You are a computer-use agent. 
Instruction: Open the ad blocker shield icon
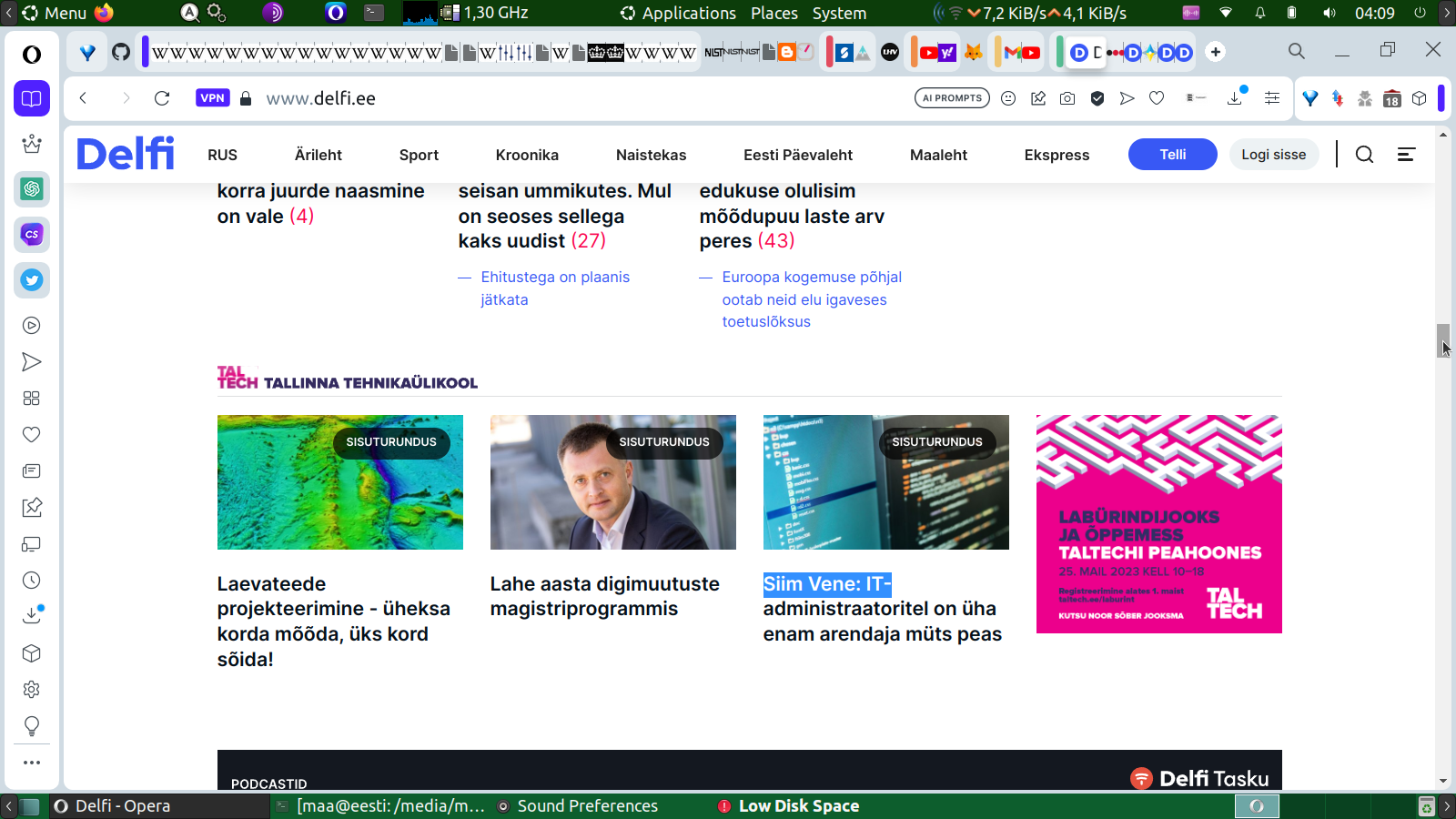click(x=1097, y=98)
